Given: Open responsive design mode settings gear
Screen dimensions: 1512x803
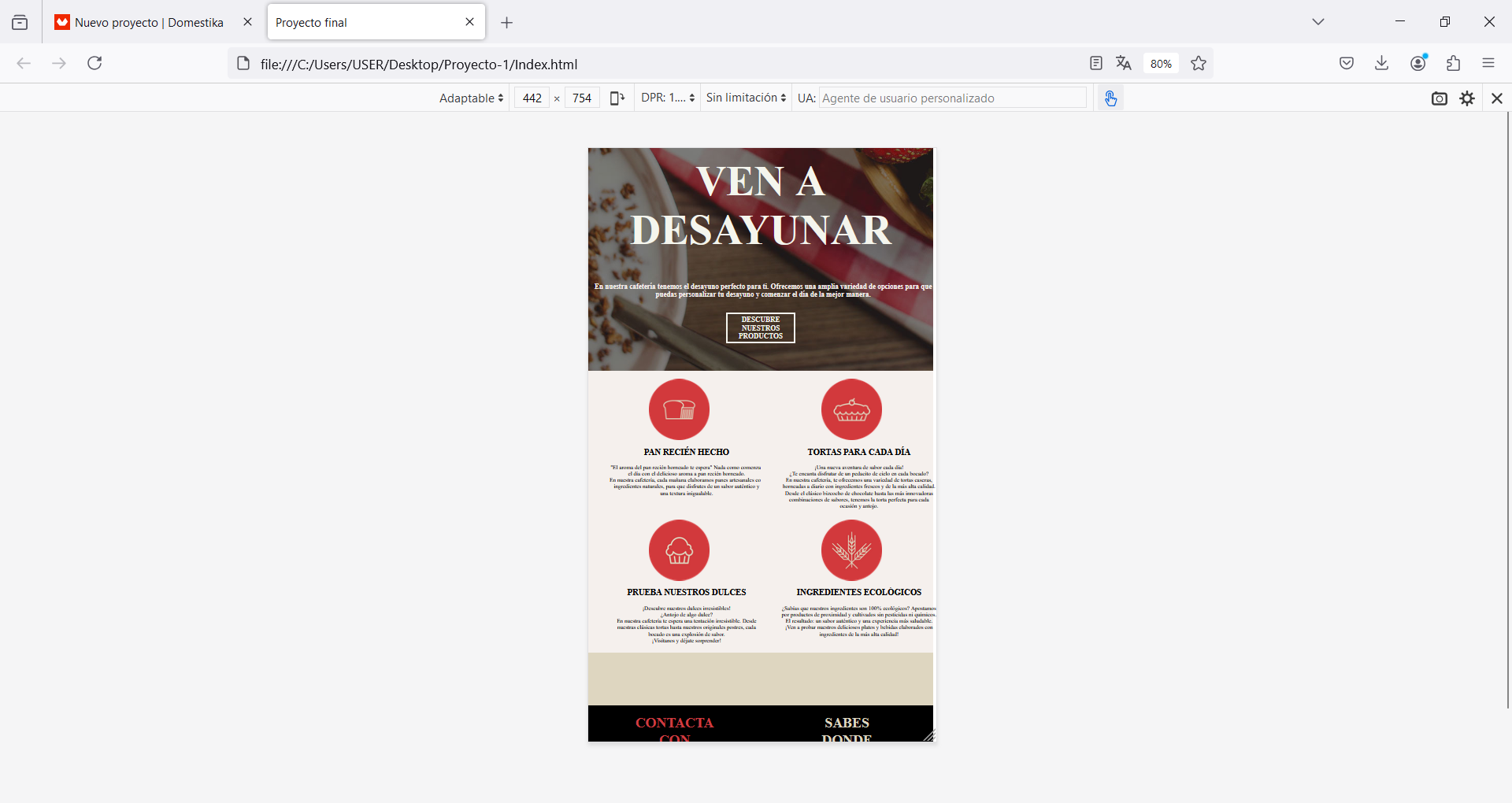Looking at the screenshot, I should (x=1467, y=98).
